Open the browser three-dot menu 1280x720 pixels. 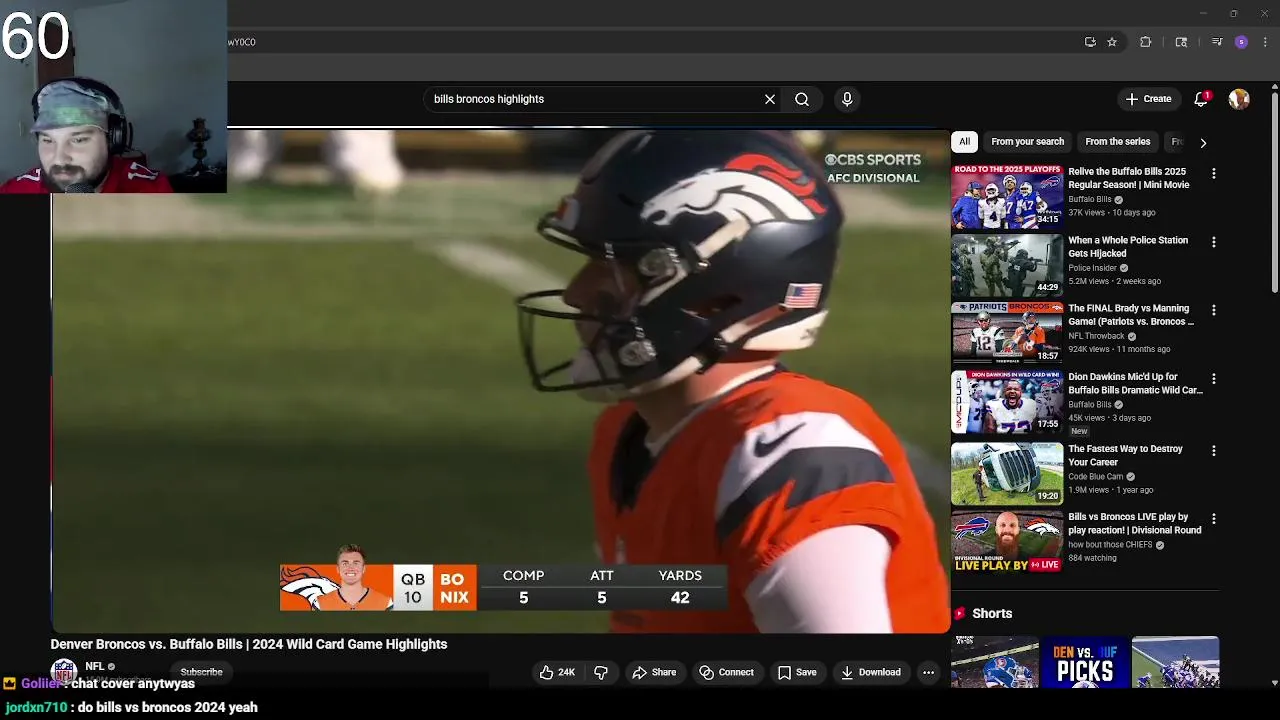1265,42
